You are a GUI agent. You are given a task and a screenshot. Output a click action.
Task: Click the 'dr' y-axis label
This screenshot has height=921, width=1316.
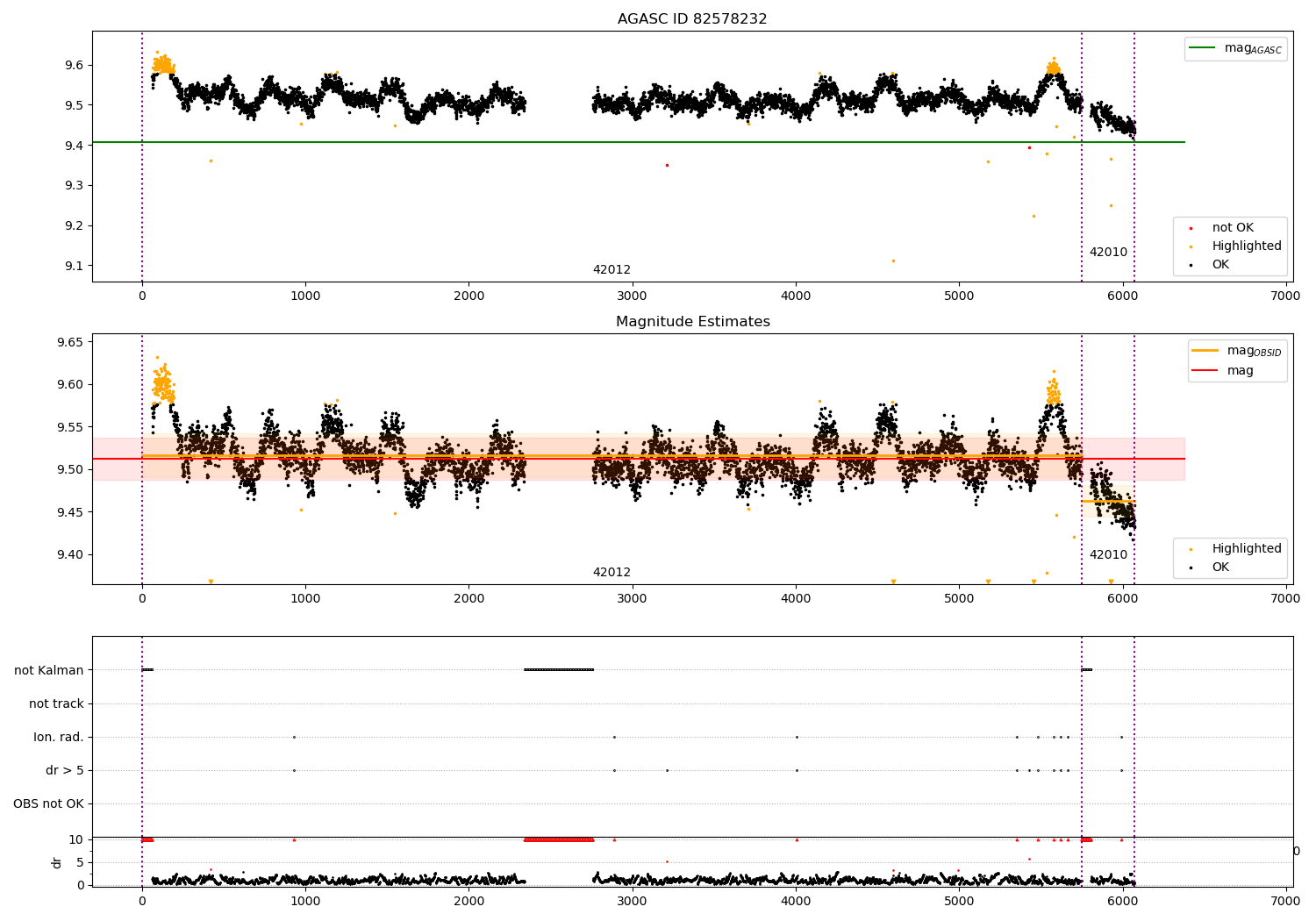[57, 862]
